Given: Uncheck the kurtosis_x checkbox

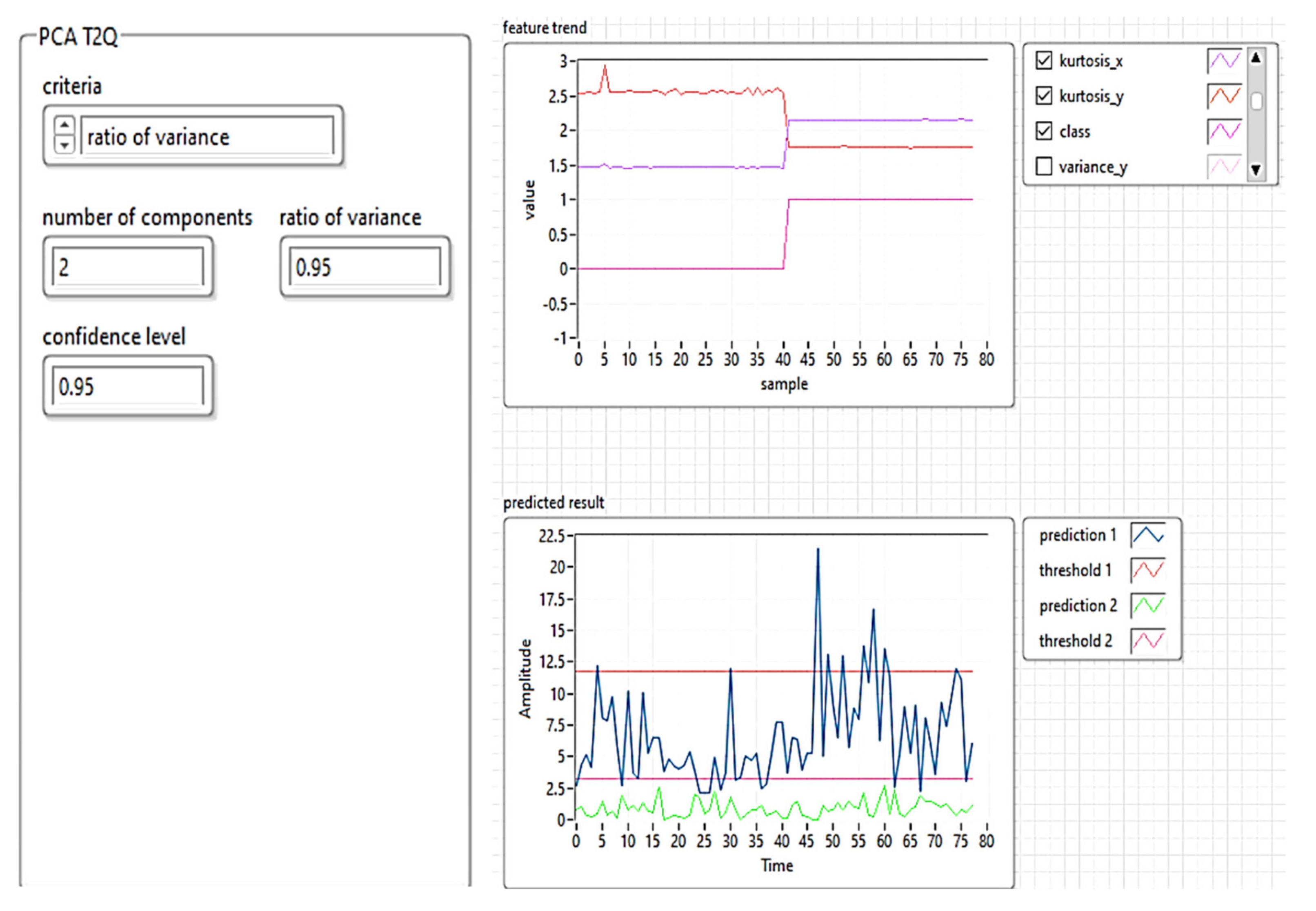Looking at the screenshot, I should click(1044, 60).
